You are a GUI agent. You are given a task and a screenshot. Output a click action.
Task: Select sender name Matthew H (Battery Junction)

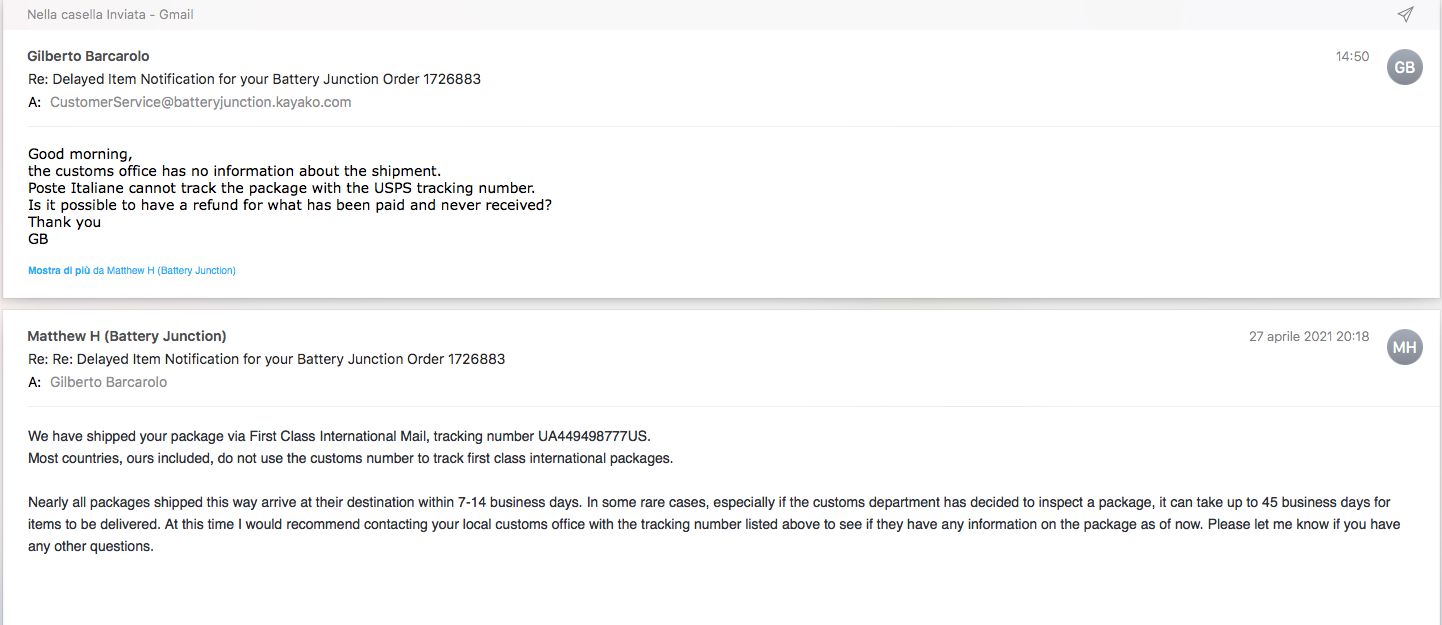point(127,336)
